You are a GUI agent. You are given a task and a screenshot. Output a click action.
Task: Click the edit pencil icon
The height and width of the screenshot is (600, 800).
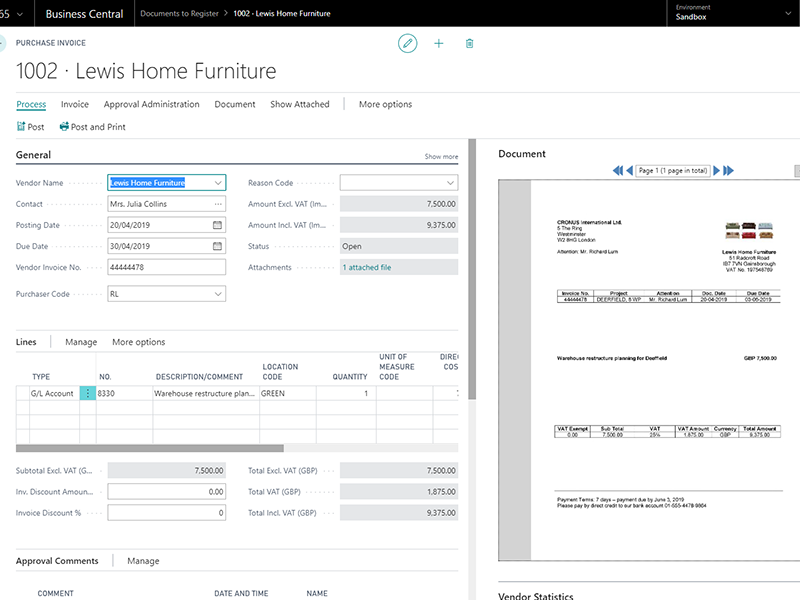pyautogui.click(x=407, y=43)
